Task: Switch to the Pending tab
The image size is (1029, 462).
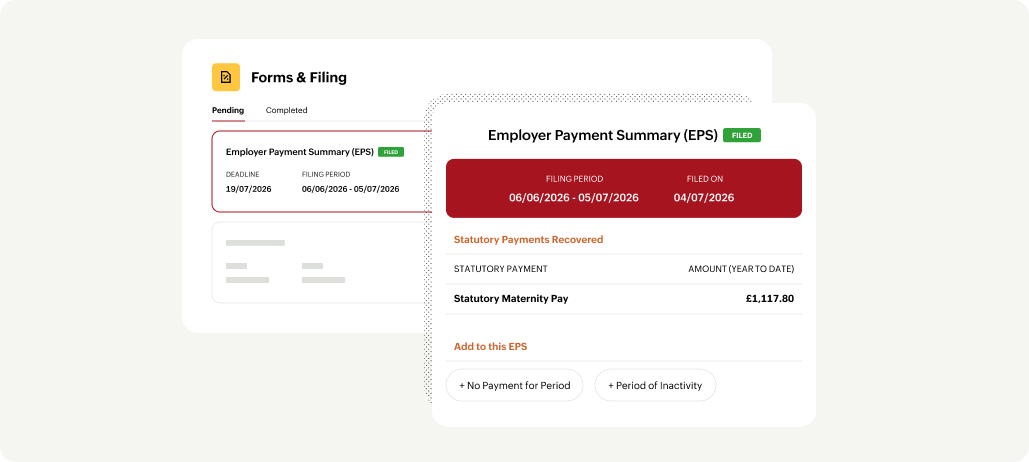Action: (228, 110)
